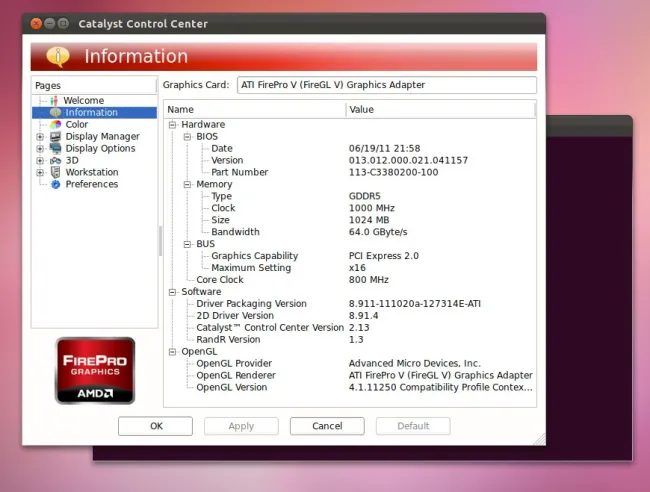Click the Graphics Card text field

386,86
